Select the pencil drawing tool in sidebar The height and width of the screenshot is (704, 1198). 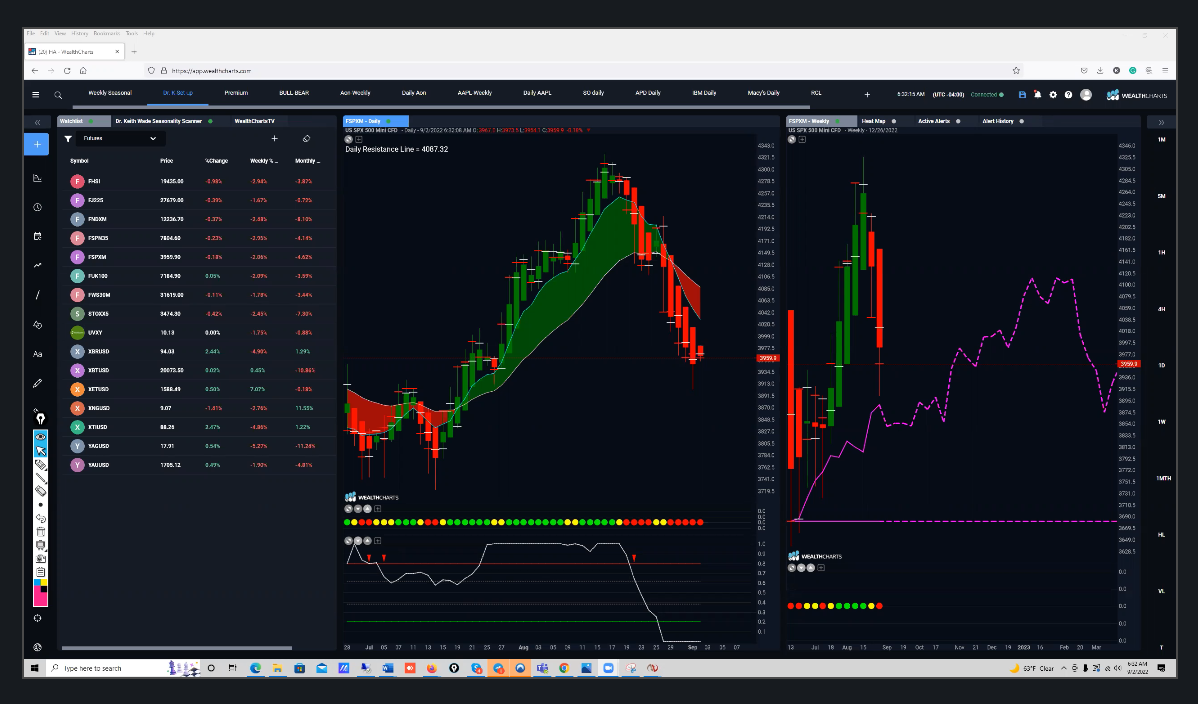point(37,383)
